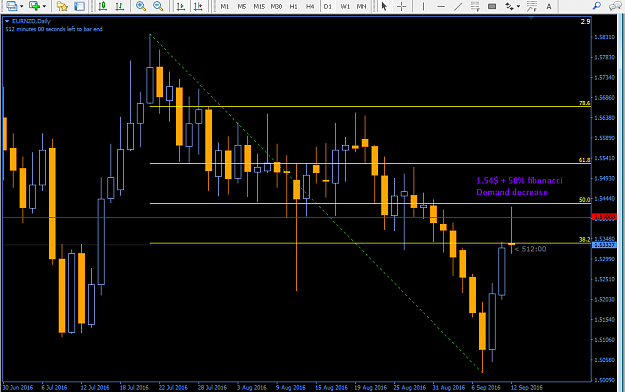Select the arrow cursor tool
Image resolution: width=625 pixels, height=392 pixels.
[384, 6]
